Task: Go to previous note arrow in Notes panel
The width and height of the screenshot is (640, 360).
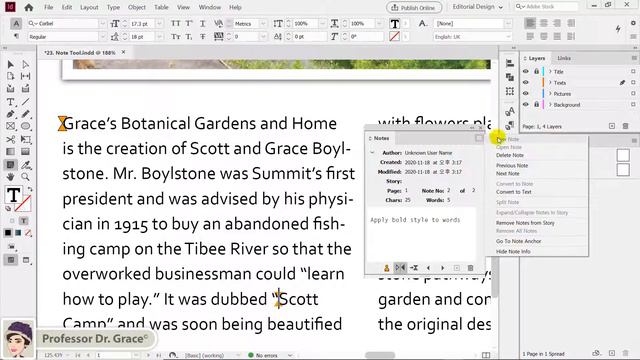Action: [428, 268]
